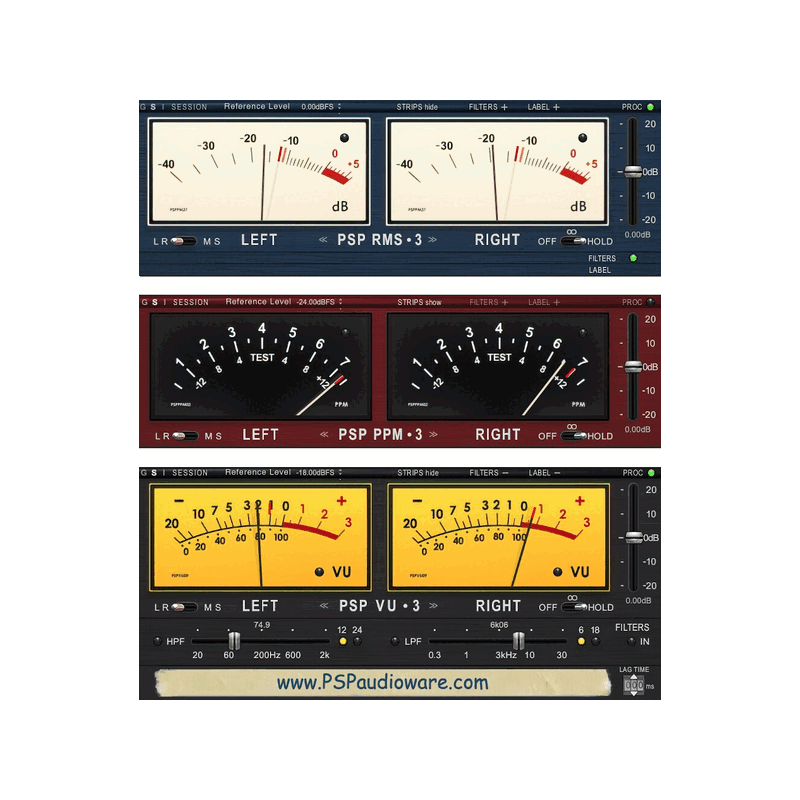
Task: Select SESSION mode on RMS header
Action: tap(189, 107)
